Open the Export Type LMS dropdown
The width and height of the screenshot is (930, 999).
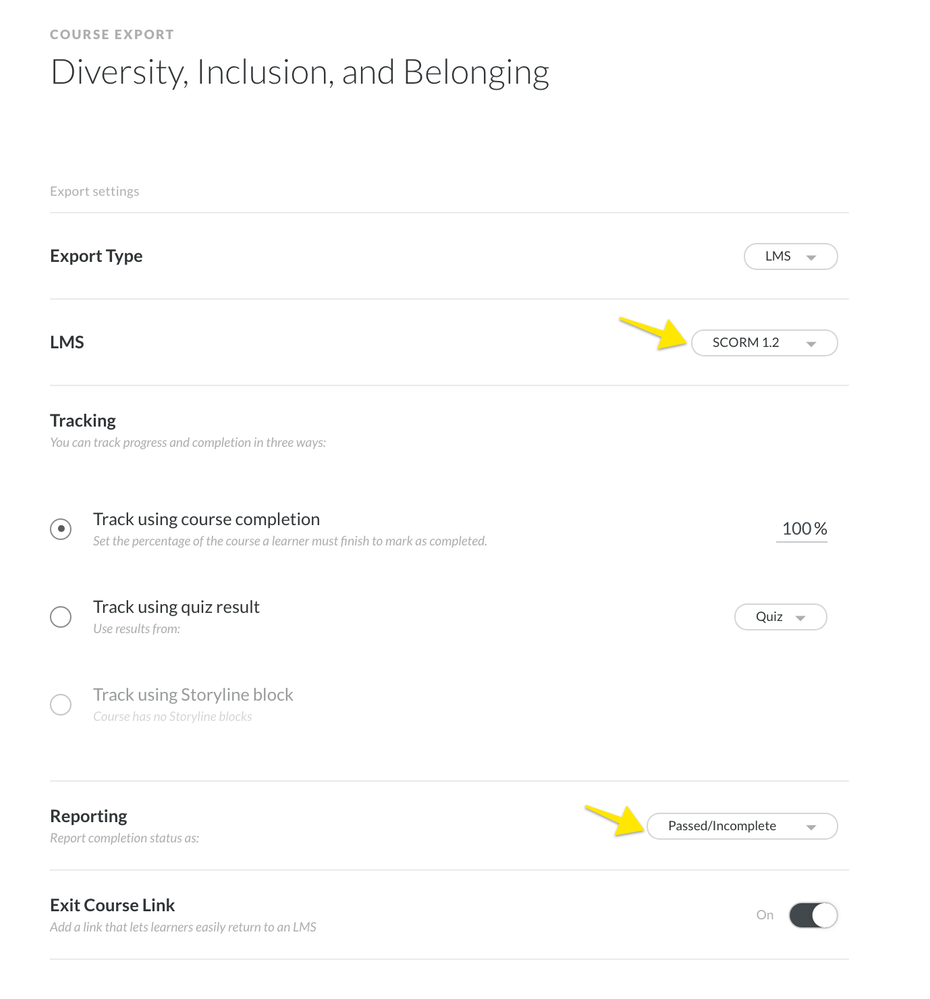pyautogui.click(x=790, y=257)
